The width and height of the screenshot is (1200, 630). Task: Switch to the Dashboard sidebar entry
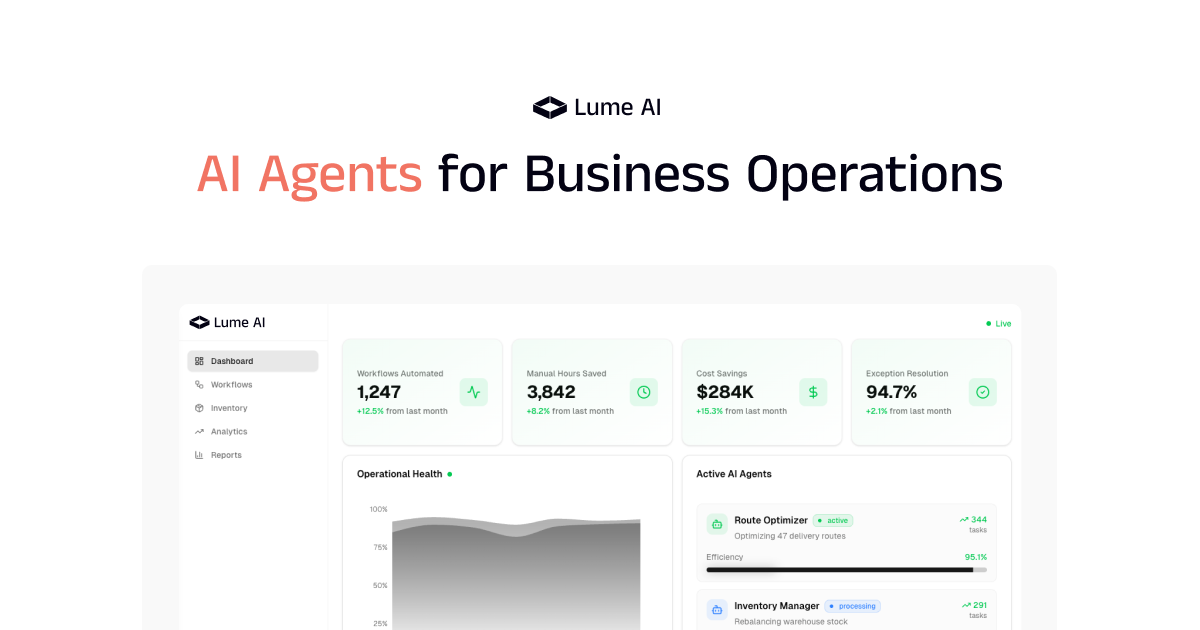pyautogui.click(x=232, y=361)
